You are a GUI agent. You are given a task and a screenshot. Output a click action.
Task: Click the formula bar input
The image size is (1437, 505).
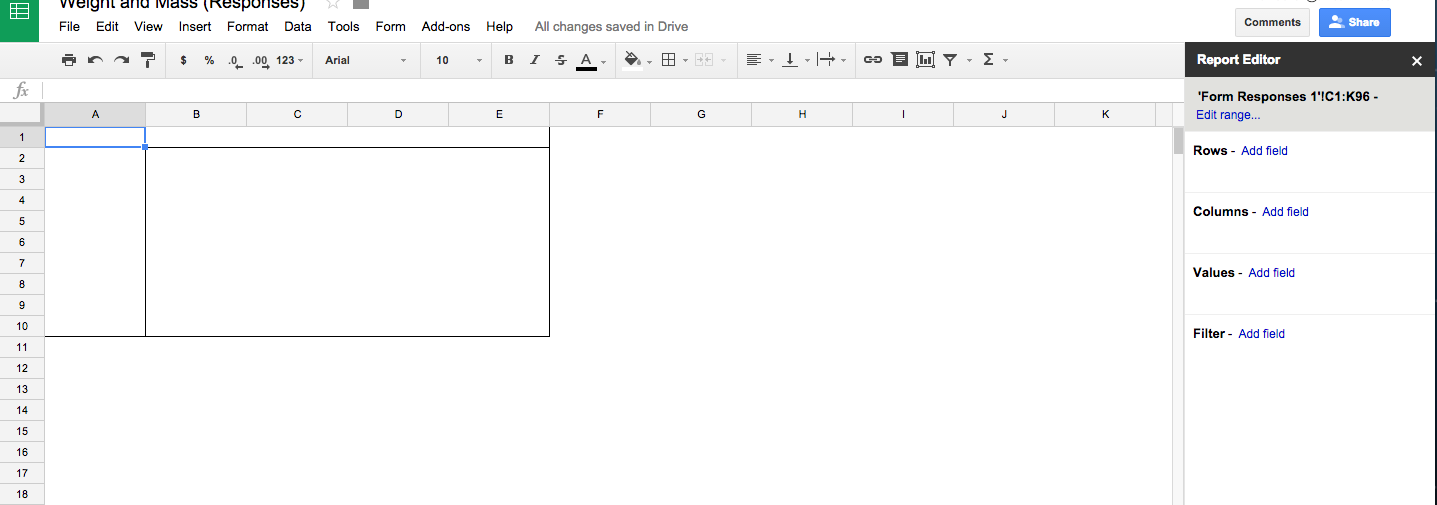pos(612,91)
